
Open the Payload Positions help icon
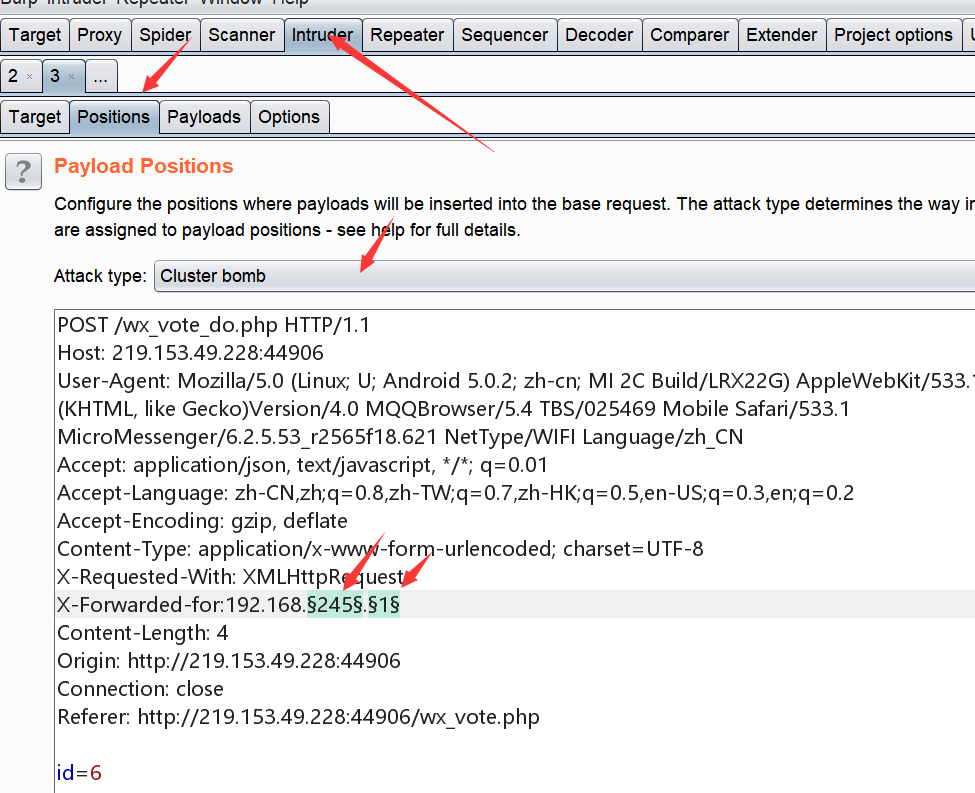point(24,171)
